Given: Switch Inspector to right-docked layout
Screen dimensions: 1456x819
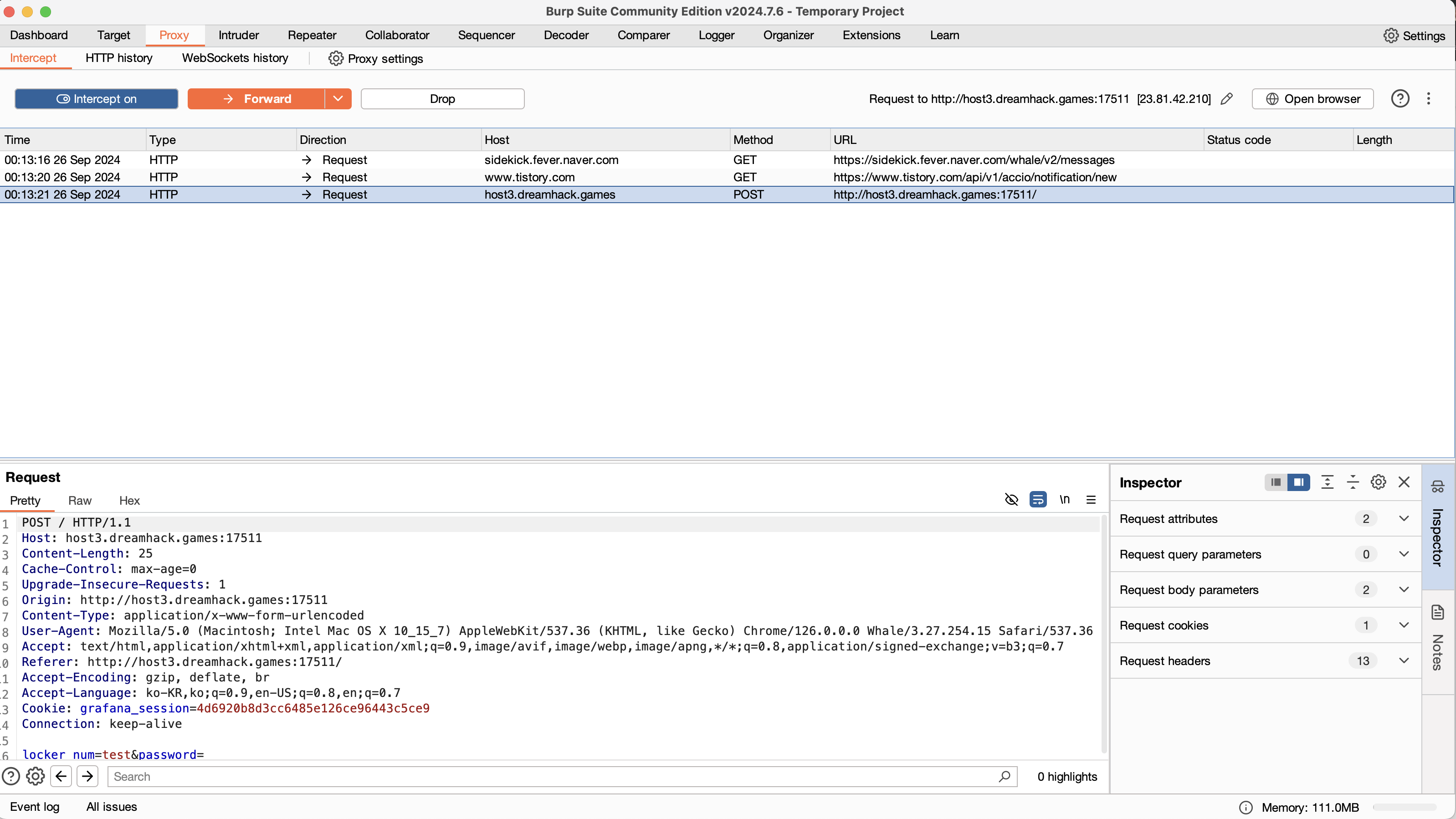Looking at the screenshot, I should 1298,482.
